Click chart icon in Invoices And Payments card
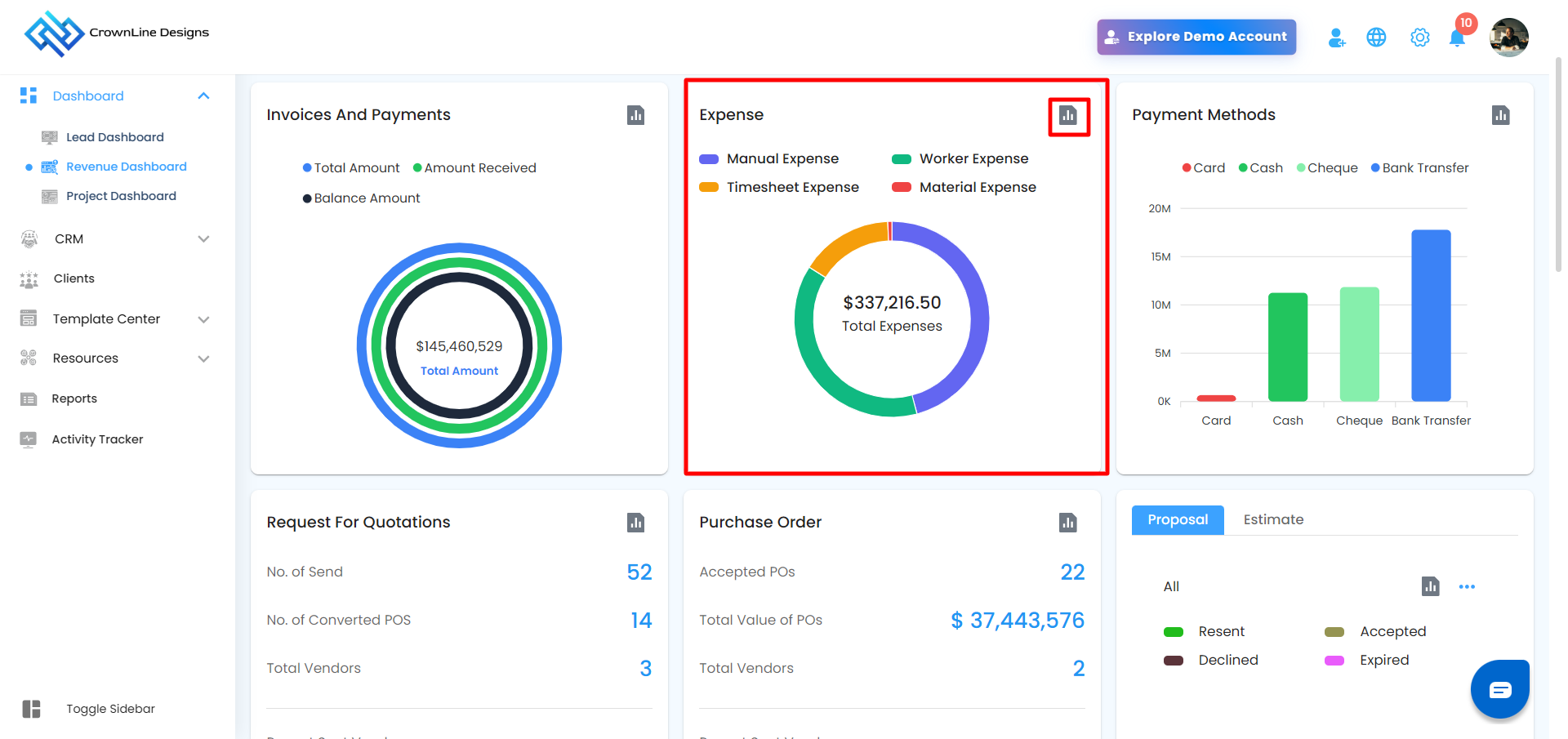The image size is (1568, 739). pyautogui.click(x=635, y=115)
